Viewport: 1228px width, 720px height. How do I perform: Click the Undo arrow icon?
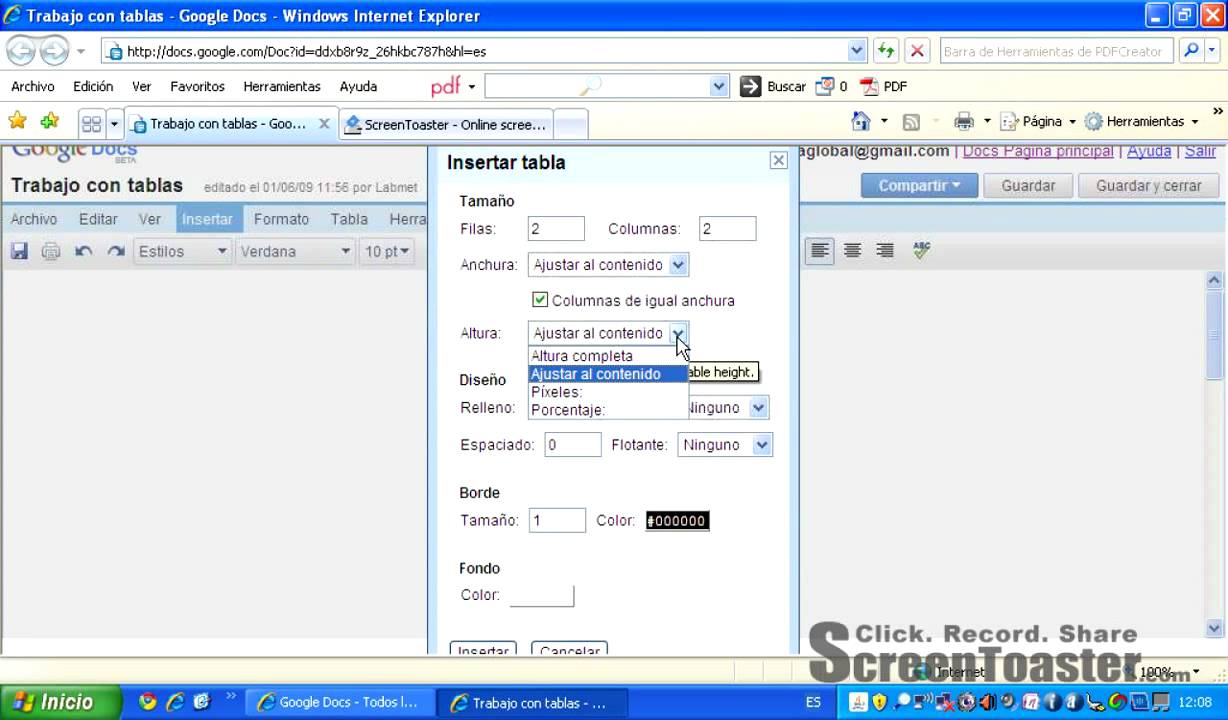click(84, 251)
